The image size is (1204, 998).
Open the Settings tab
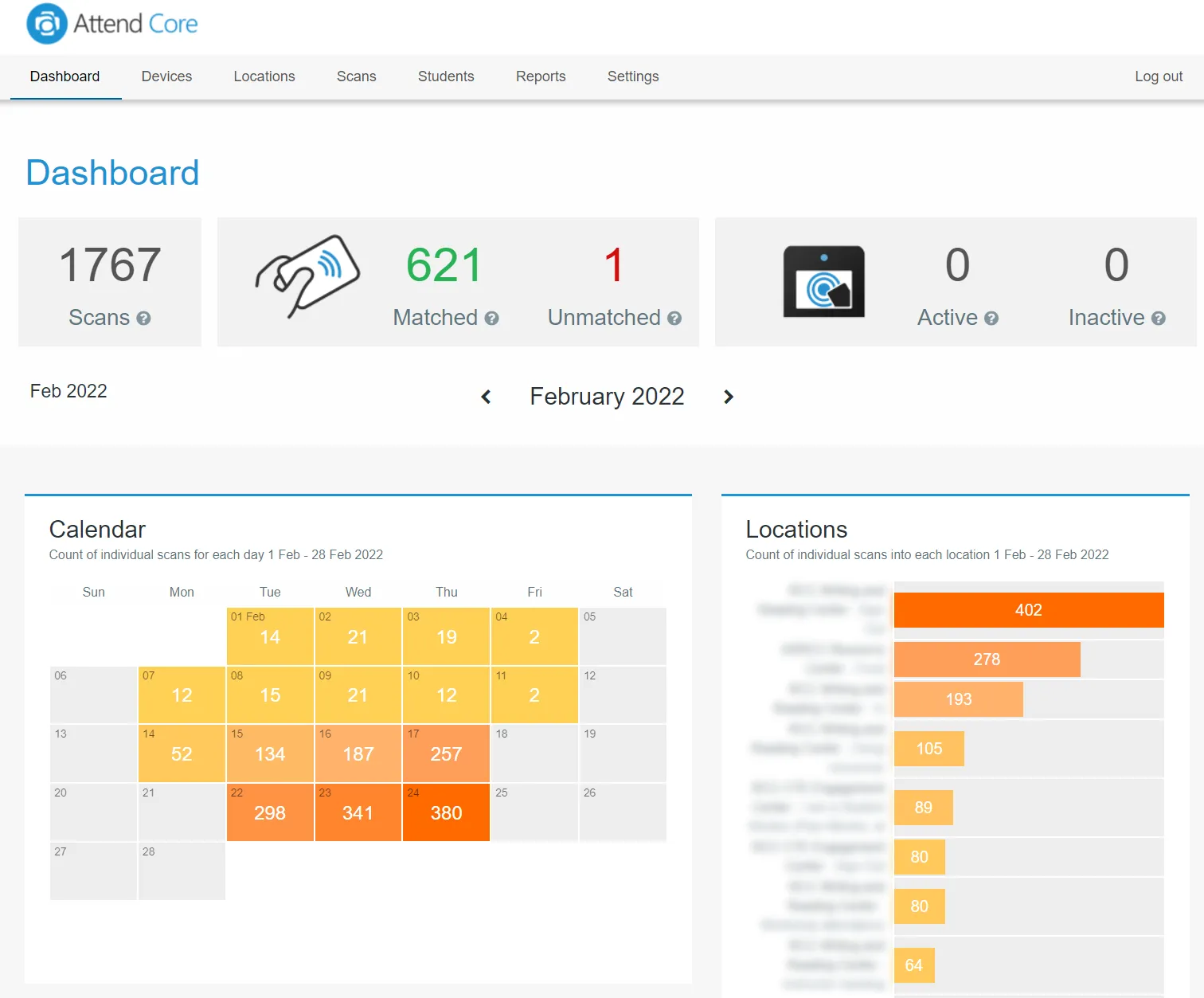[x=633, y=76]
